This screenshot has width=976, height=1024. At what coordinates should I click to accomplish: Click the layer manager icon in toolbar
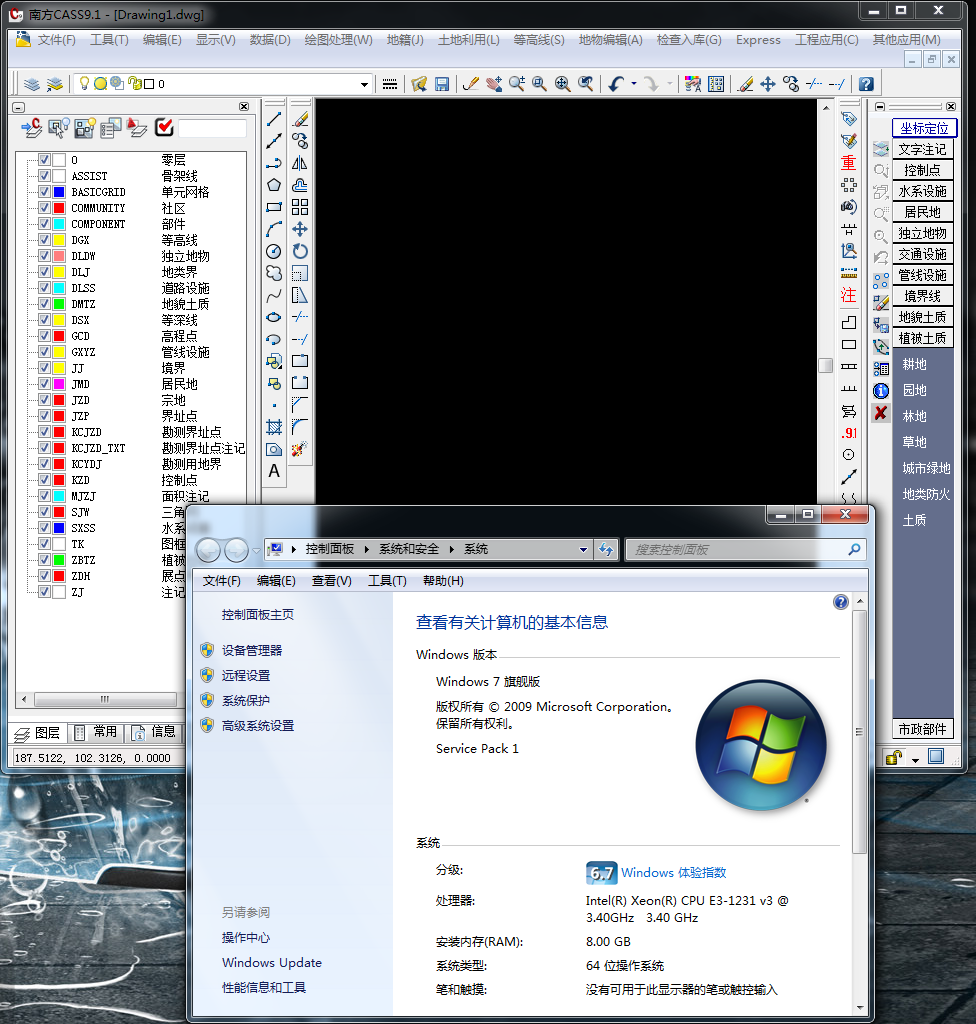coord(32,84)
